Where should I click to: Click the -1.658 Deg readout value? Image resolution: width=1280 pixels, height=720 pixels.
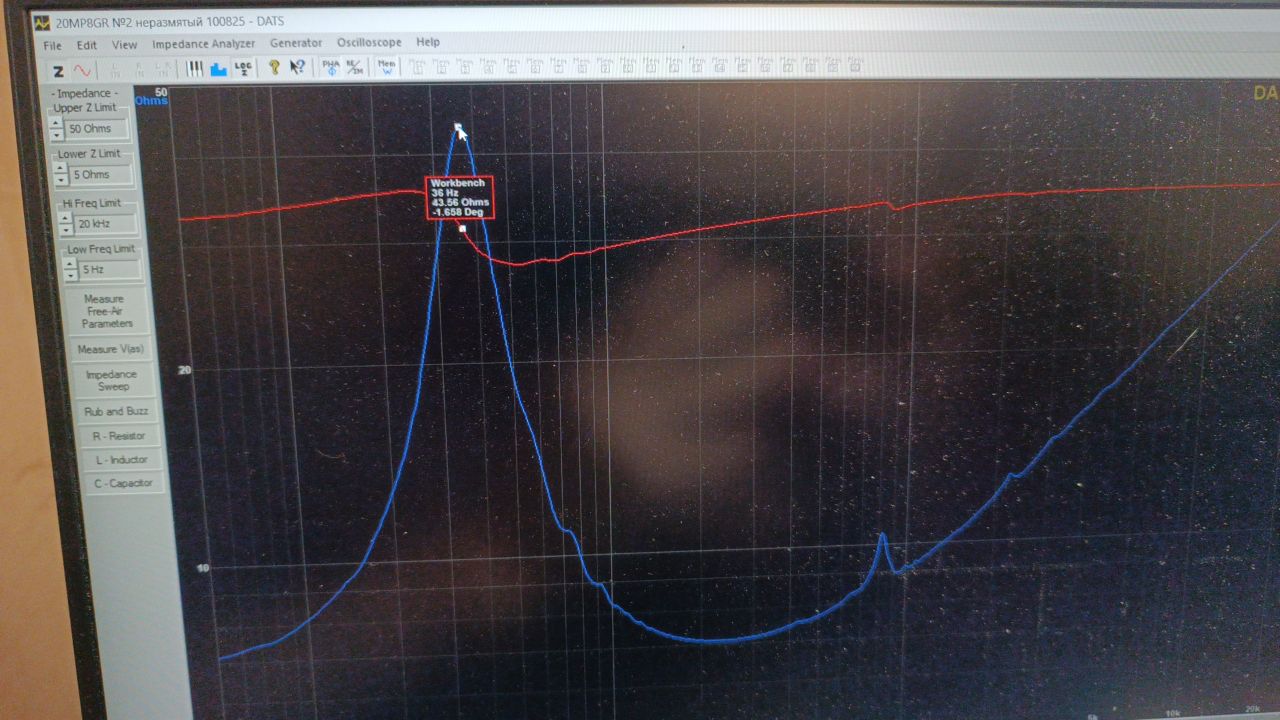456,212
